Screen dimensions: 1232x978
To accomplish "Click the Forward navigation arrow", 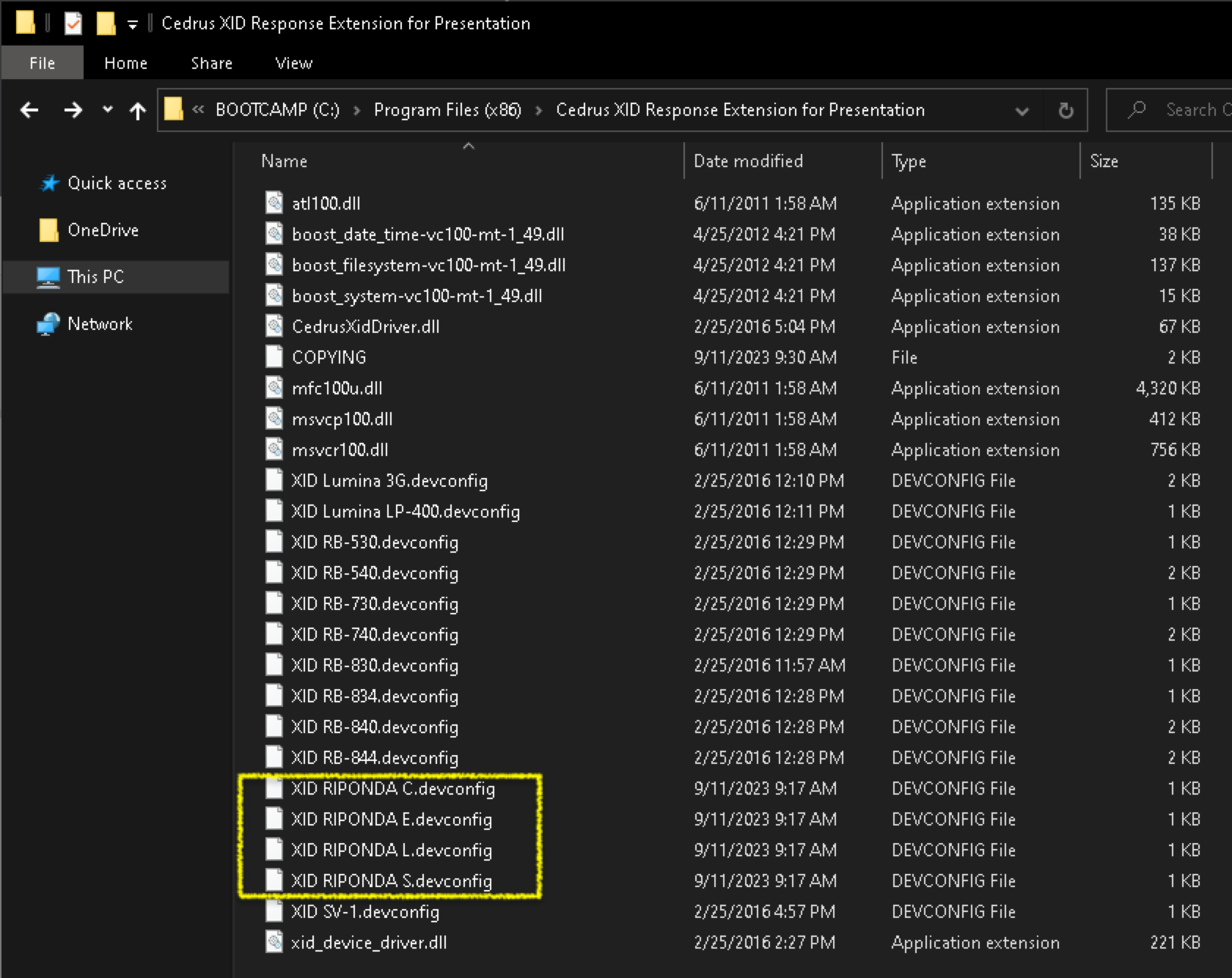I will (73, 110).
